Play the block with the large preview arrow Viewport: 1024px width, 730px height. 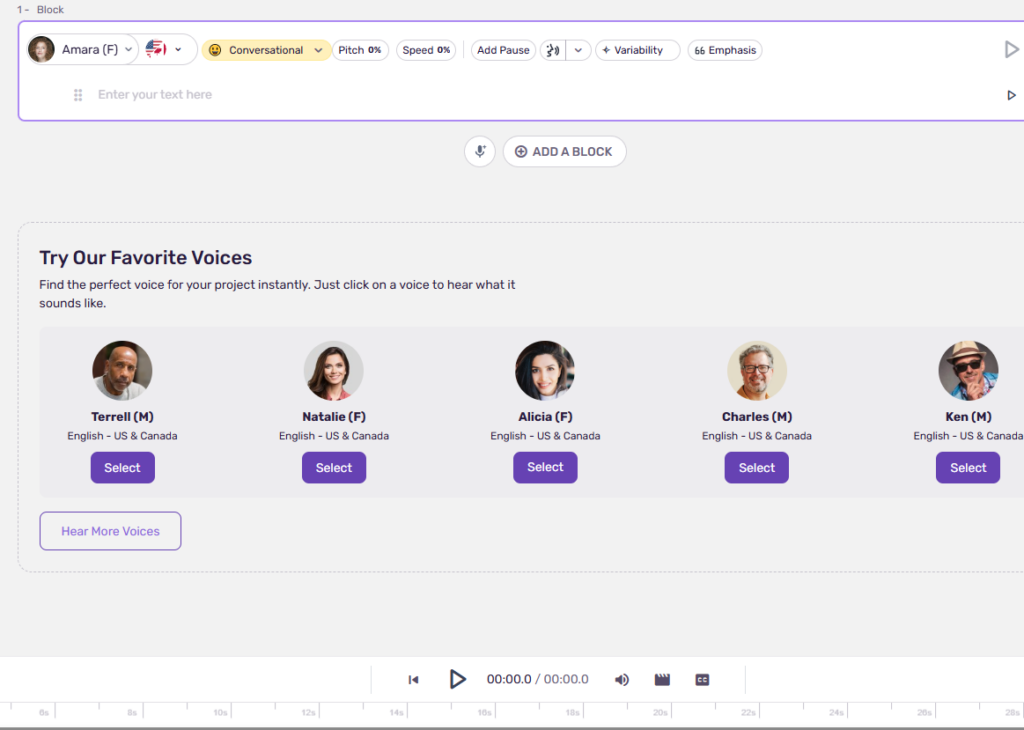point(1011,49)
